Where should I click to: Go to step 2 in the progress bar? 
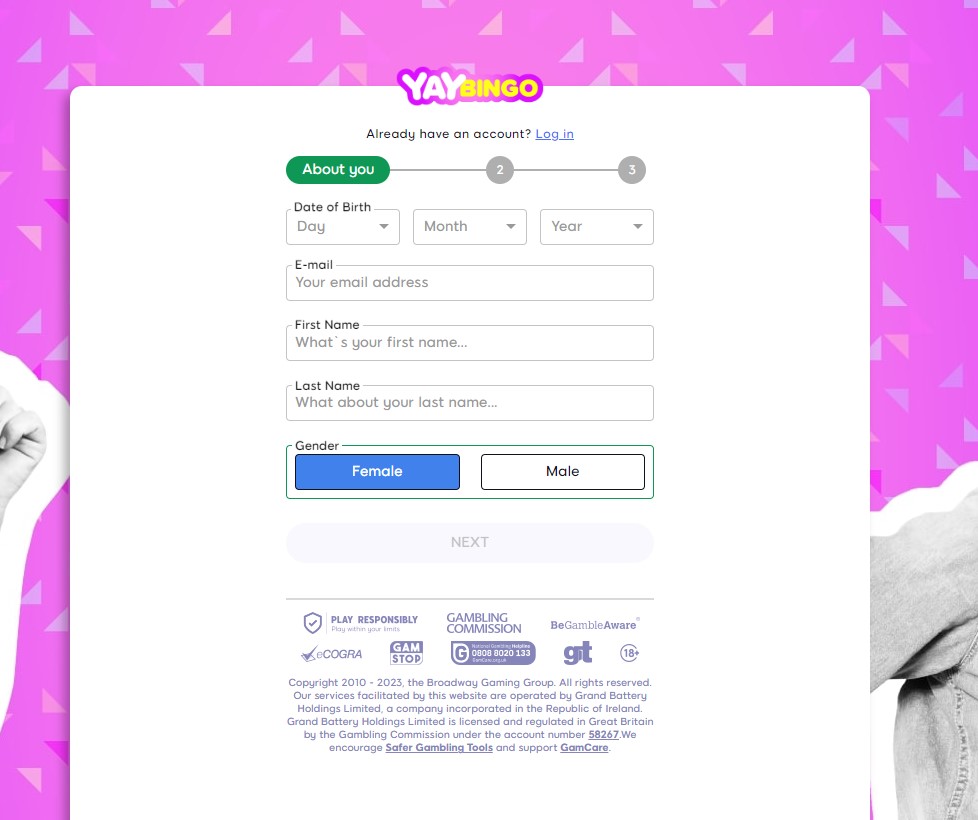point(500,170)
